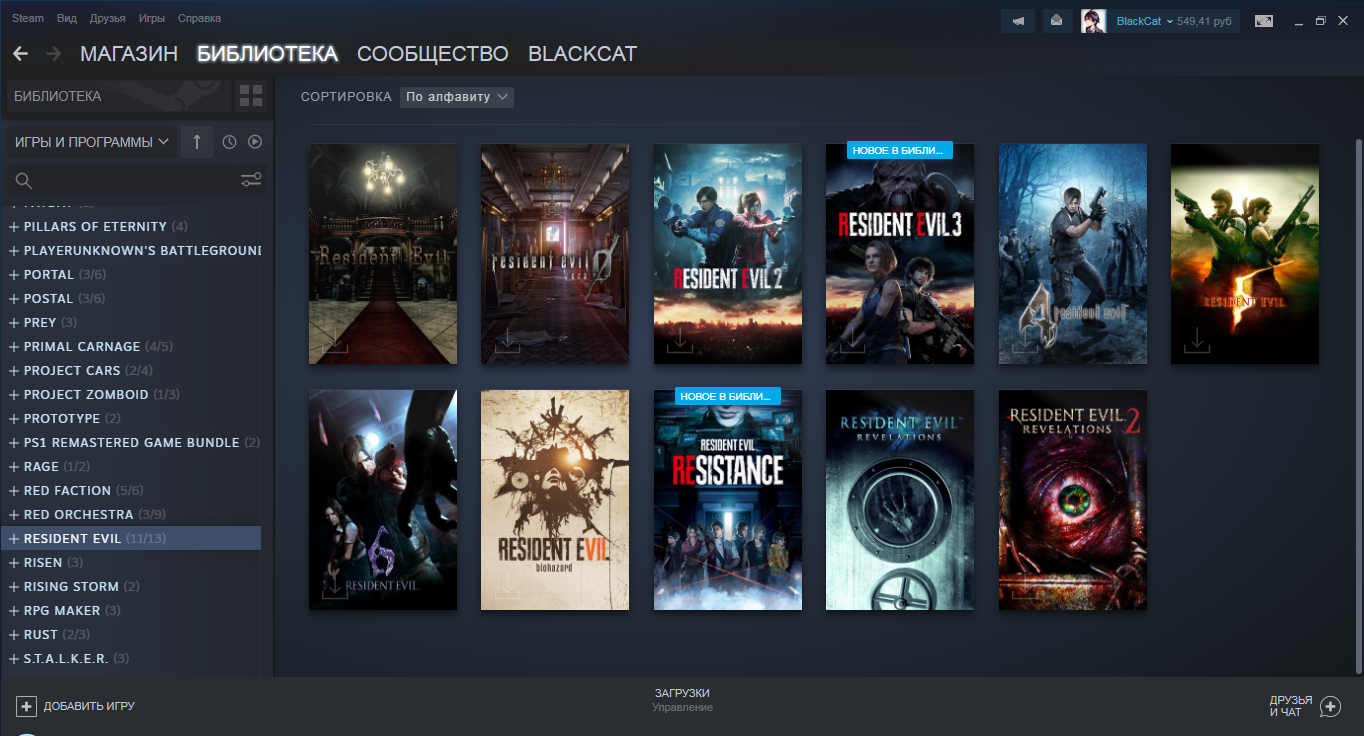
Task: Open the envelope inbox icon
Action: pos(1056,21)
